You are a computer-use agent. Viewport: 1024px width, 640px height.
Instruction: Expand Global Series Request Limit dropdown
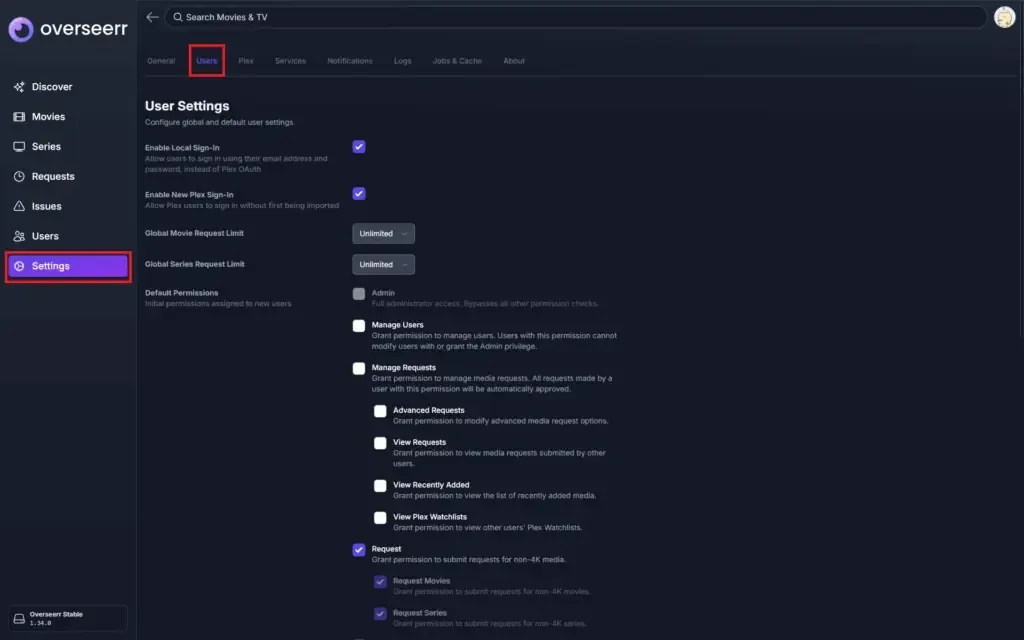(383, 265)
